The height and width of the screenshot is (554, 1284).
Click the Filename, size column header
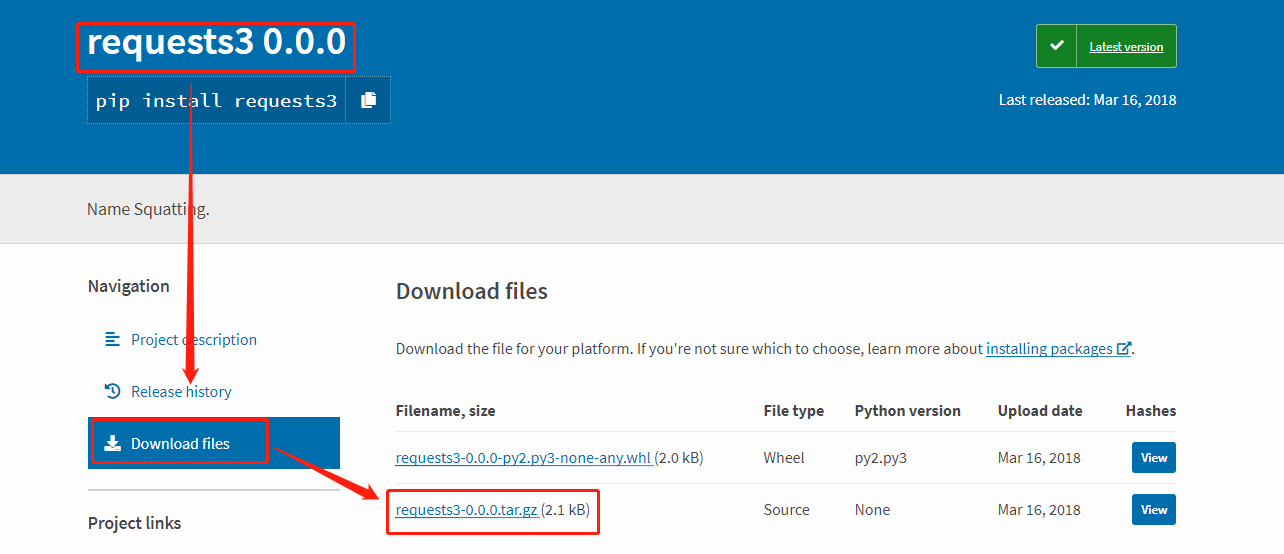(x=445, y=411)
